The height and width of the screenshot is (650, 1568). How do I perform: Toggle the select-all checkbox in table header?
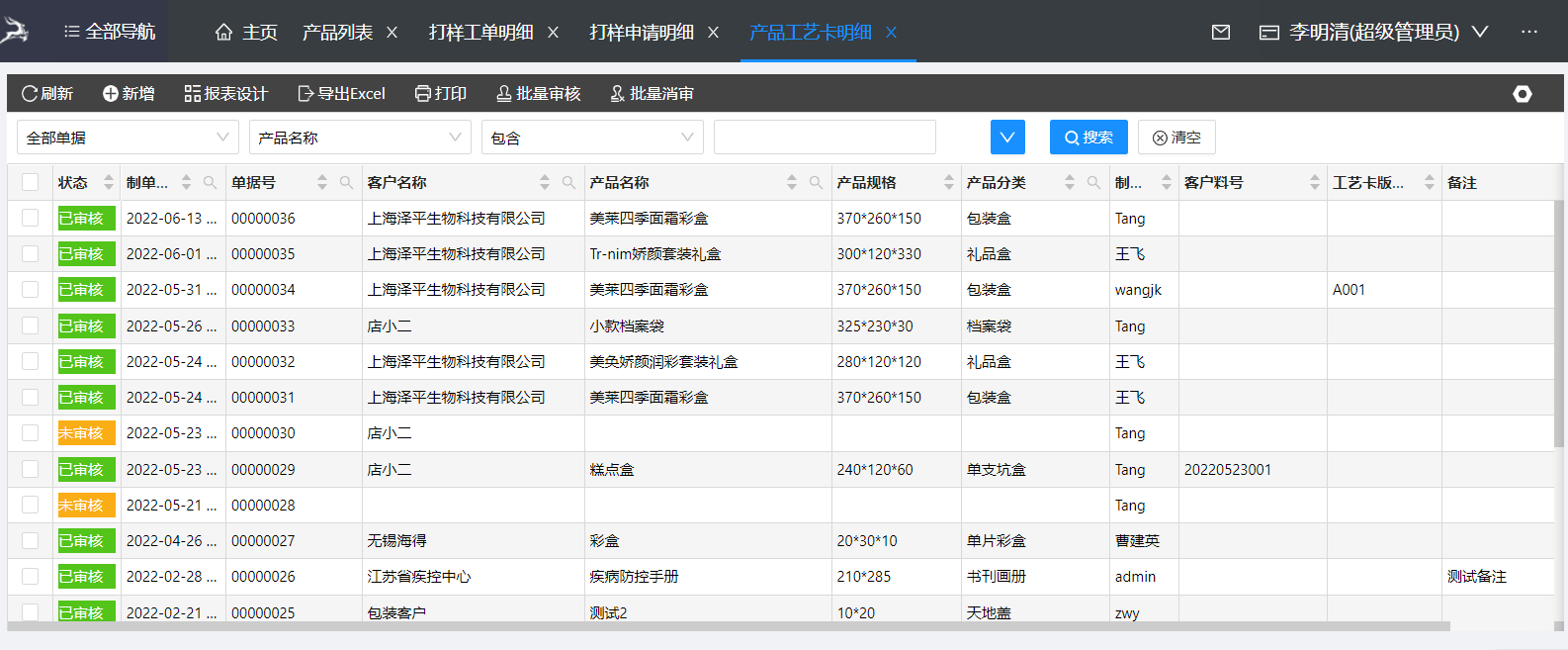tap(31, 182)
